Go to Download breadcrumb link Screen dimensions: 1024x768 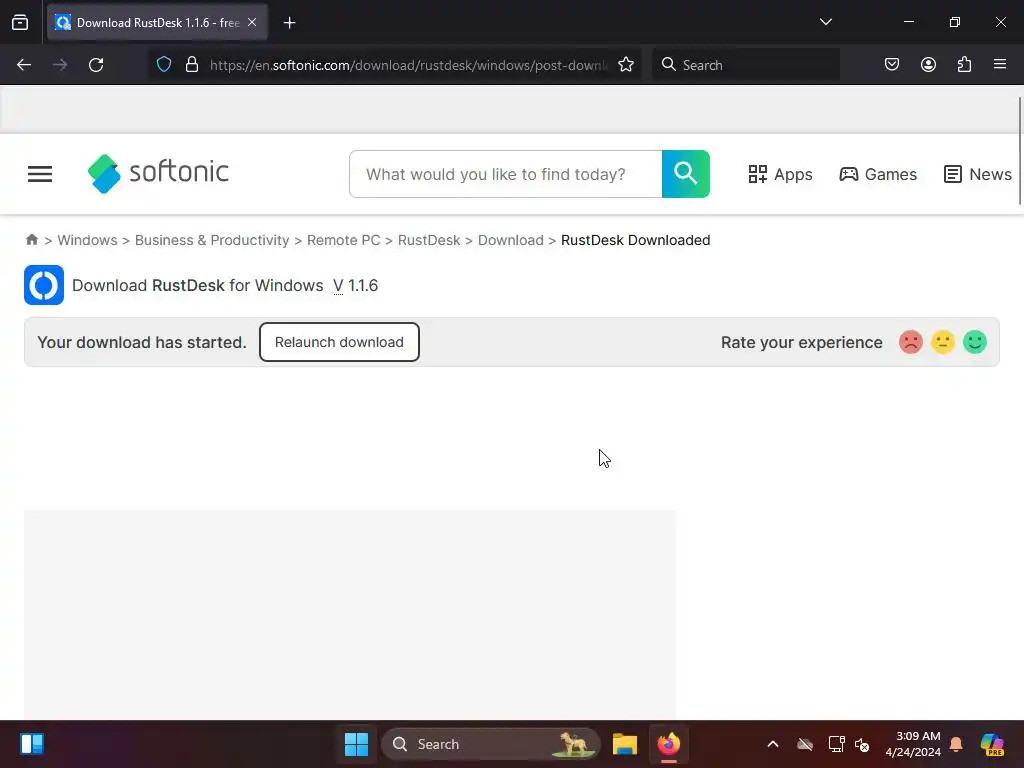[x=511, y=240]
